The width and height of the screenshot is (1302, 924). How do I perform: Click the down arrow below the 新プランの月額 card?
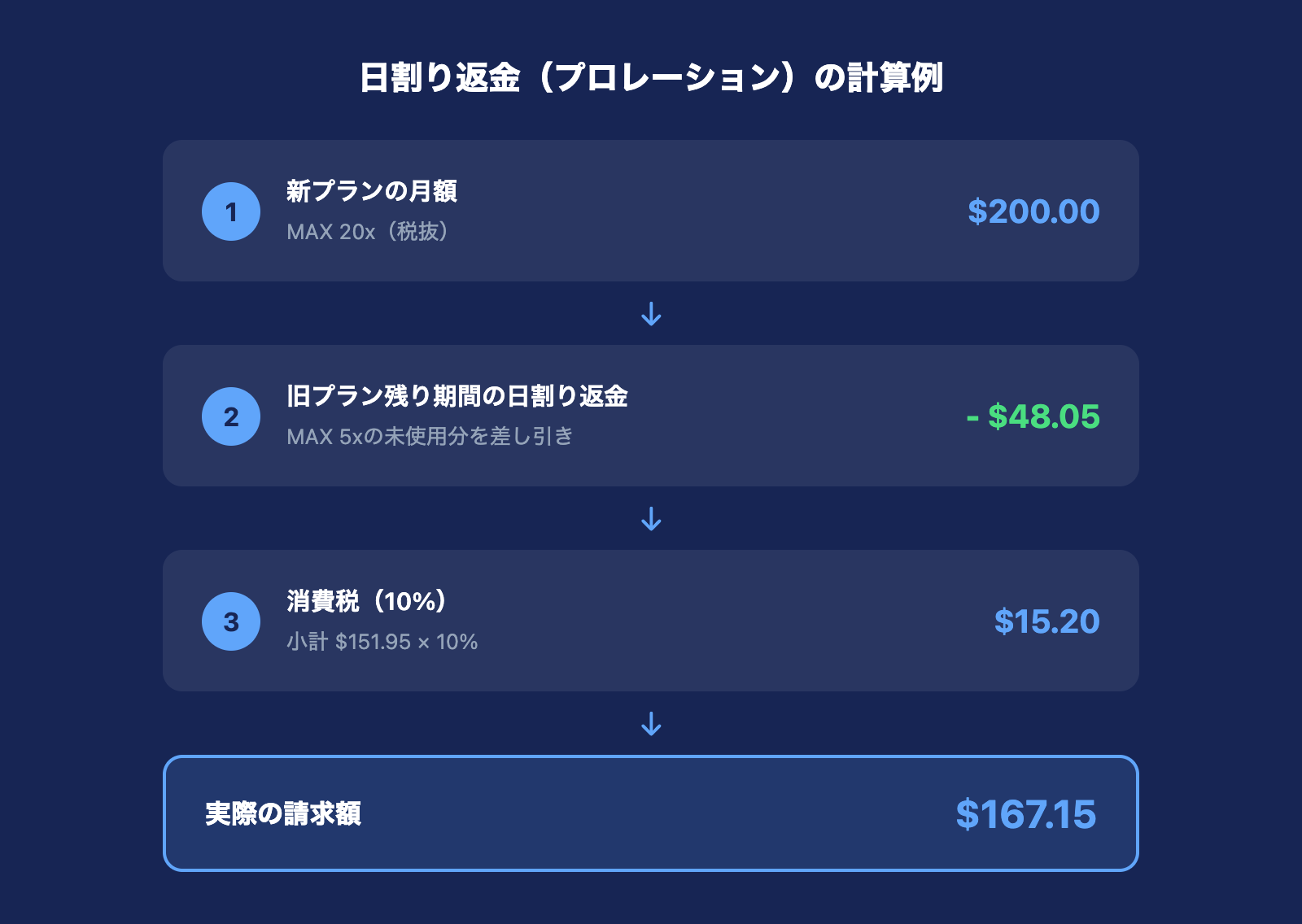point(651,314)
